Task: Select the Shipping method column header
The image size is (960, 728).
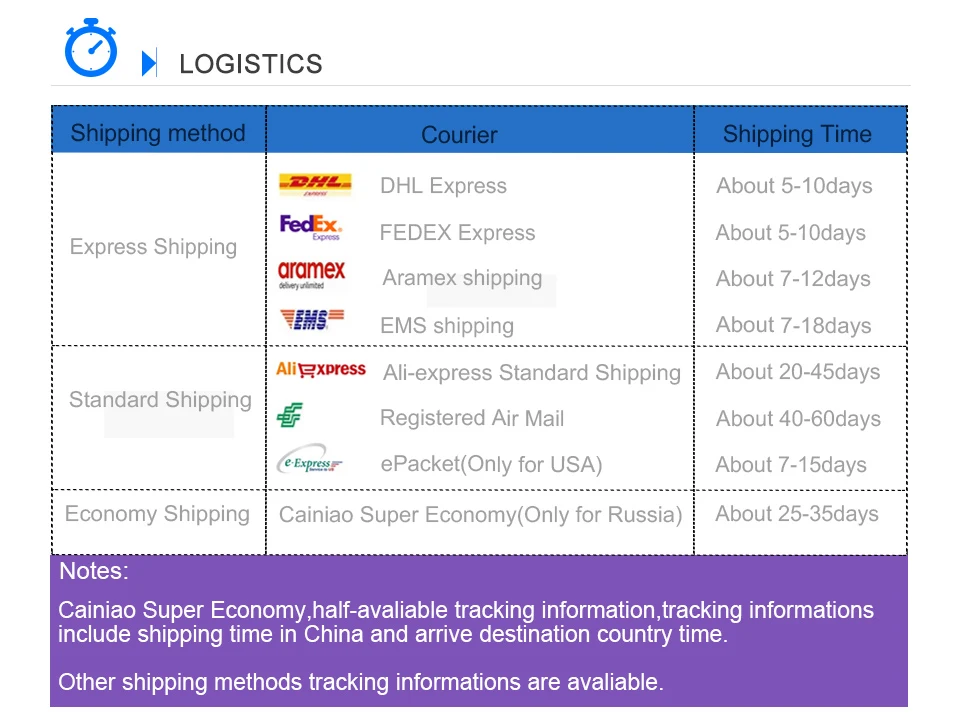Action: point(159,130)
